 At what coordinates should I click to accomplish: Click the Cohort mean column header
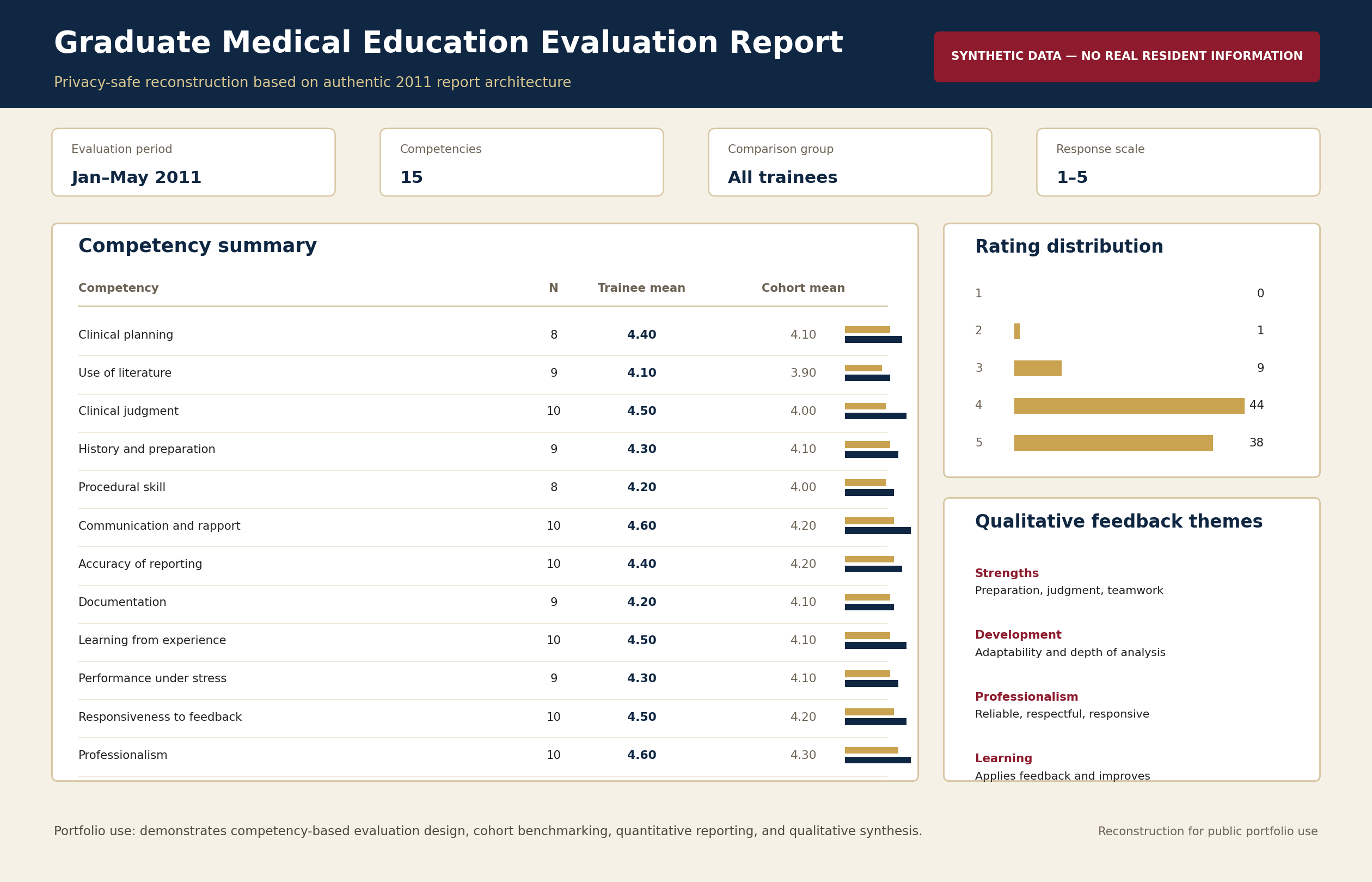coord(803,288)
